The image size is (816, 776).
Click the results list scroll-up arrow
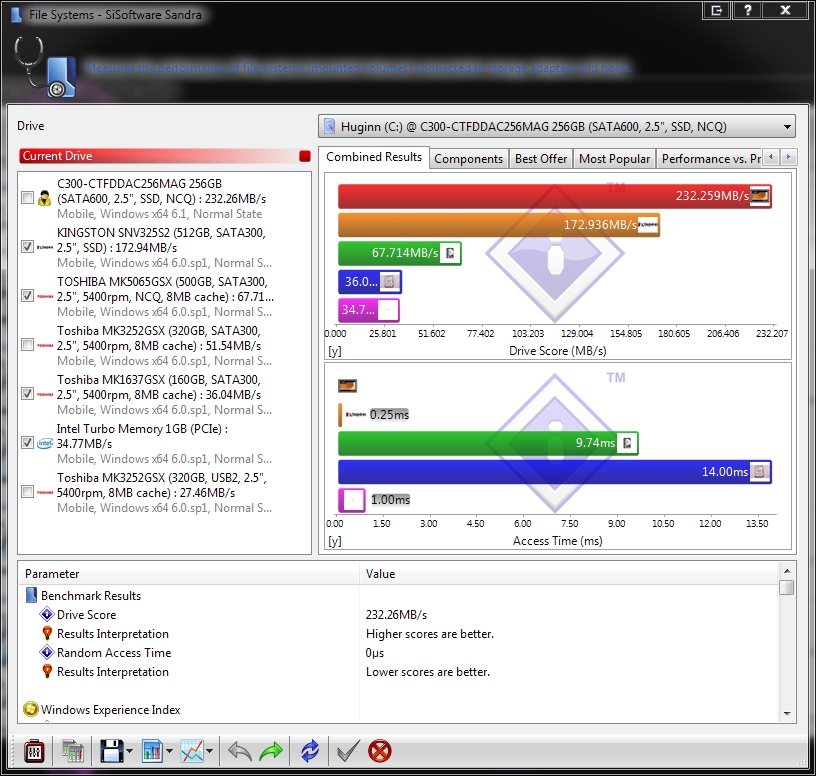point(787,570)
